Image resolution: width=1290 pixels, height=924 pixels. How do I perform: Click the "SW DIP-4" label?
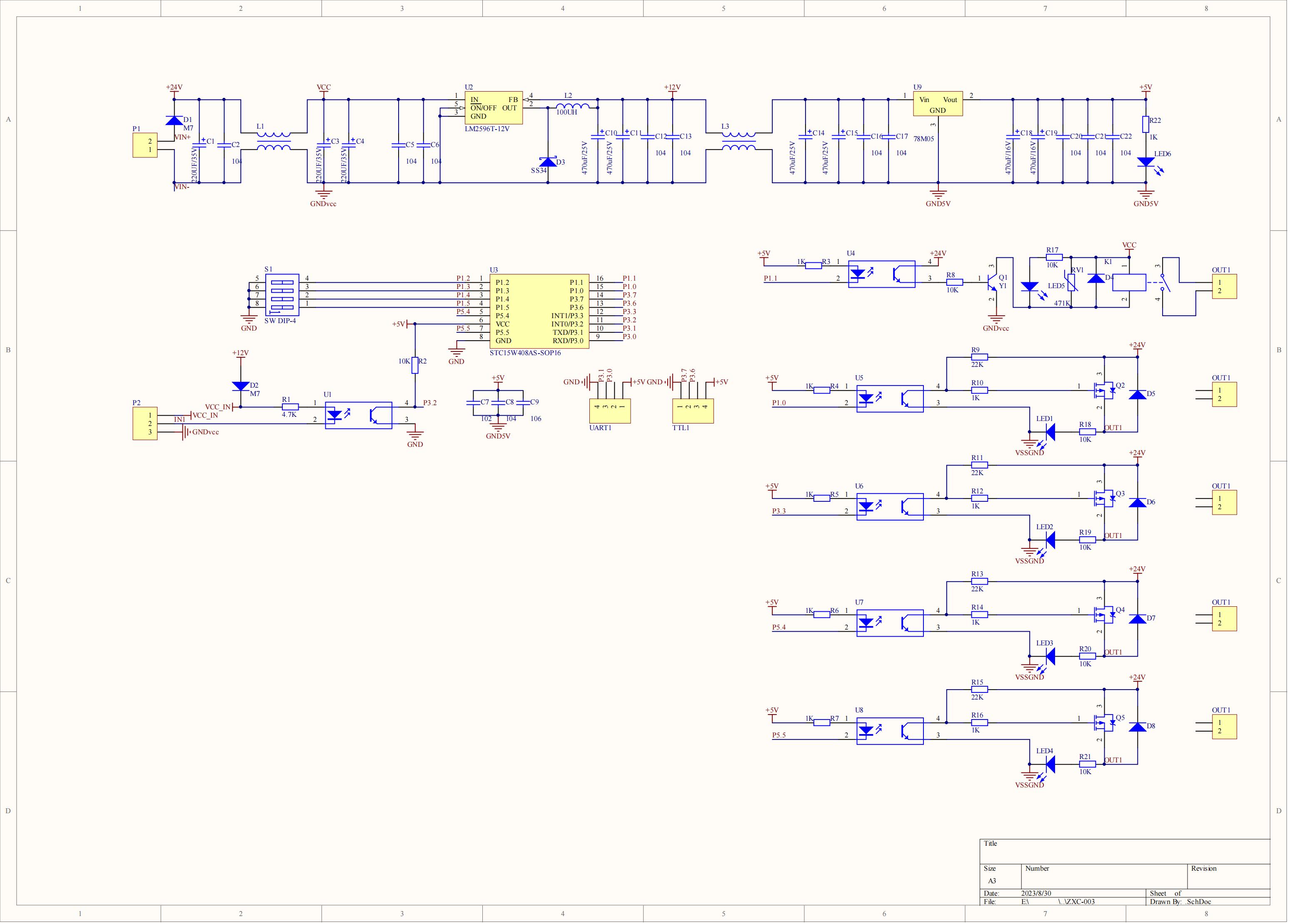(x=280, y=321)
